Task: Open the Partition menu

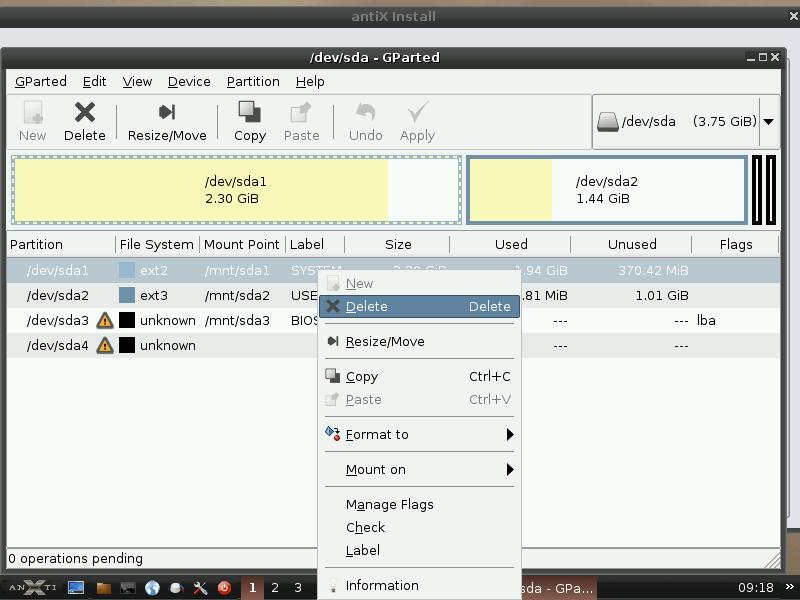Action: pos(253,82)
